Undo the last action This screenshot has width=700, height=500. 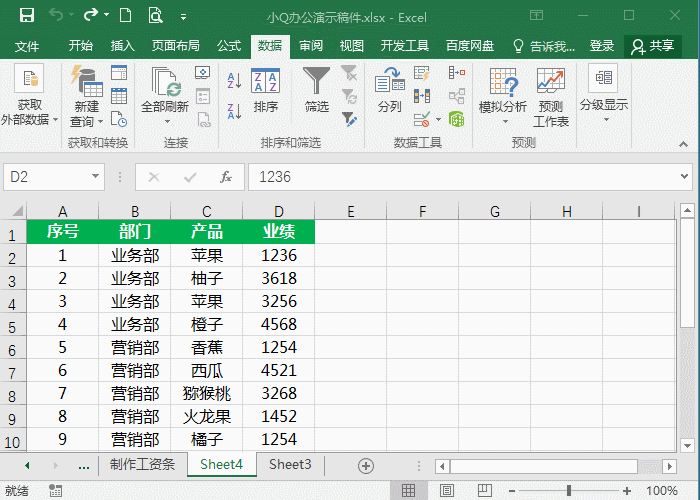56,16
